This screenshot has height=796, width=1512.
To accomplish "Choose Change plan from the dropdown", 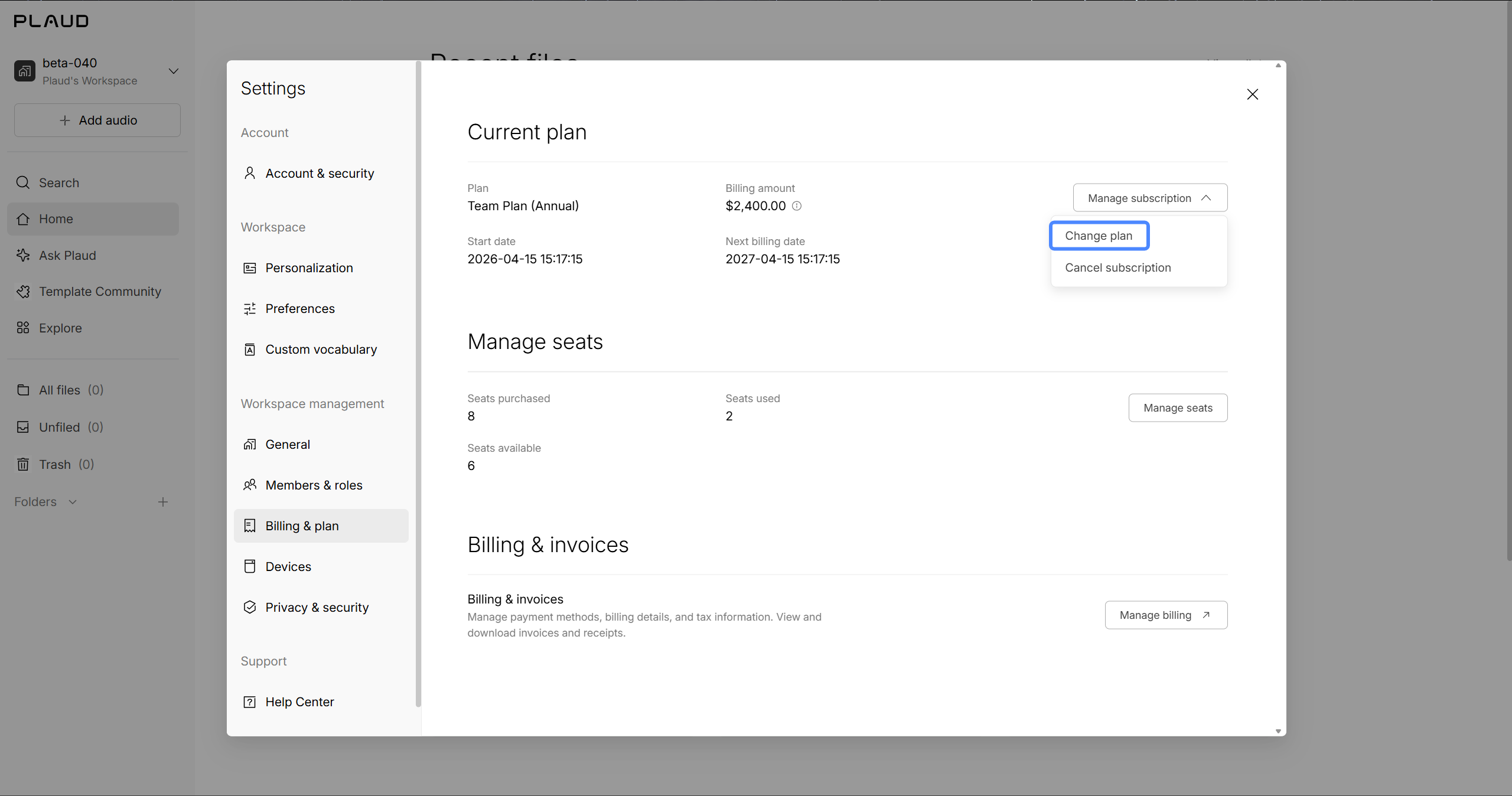I will point(1099,236).
